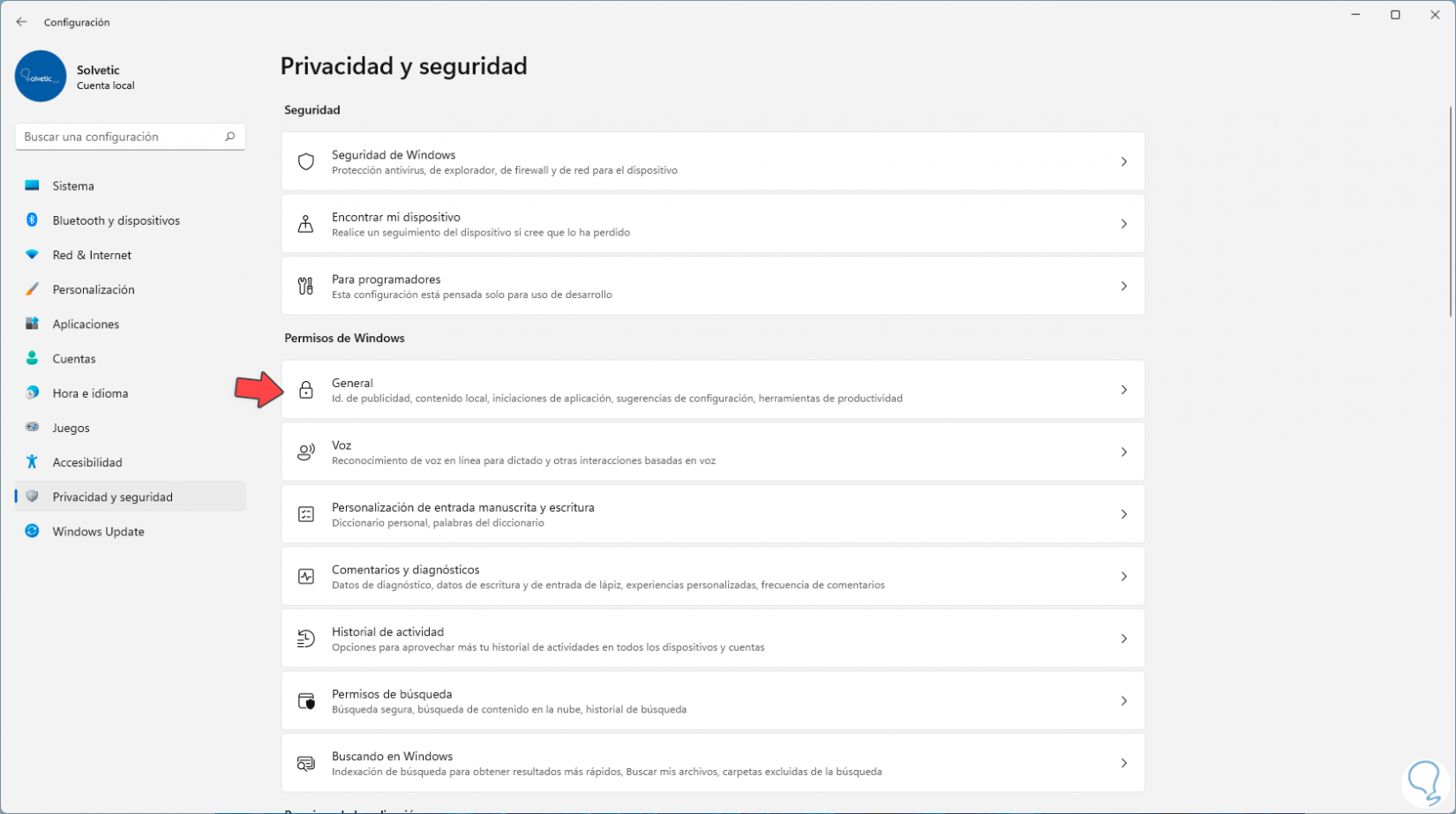Image resolution: width=1456 pixels, height=814 pixels.
Task: Focus the Buscar una configuración search box
Action: click(x=122, y=137)
